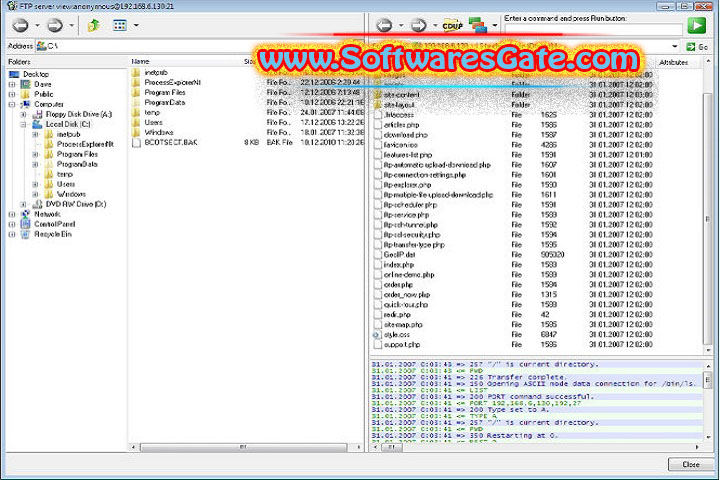The height and width of the screenshot is (480, 720).
Task: Select Network in the Folders tree
Action: pyautogui.click(x=47, y=215)
